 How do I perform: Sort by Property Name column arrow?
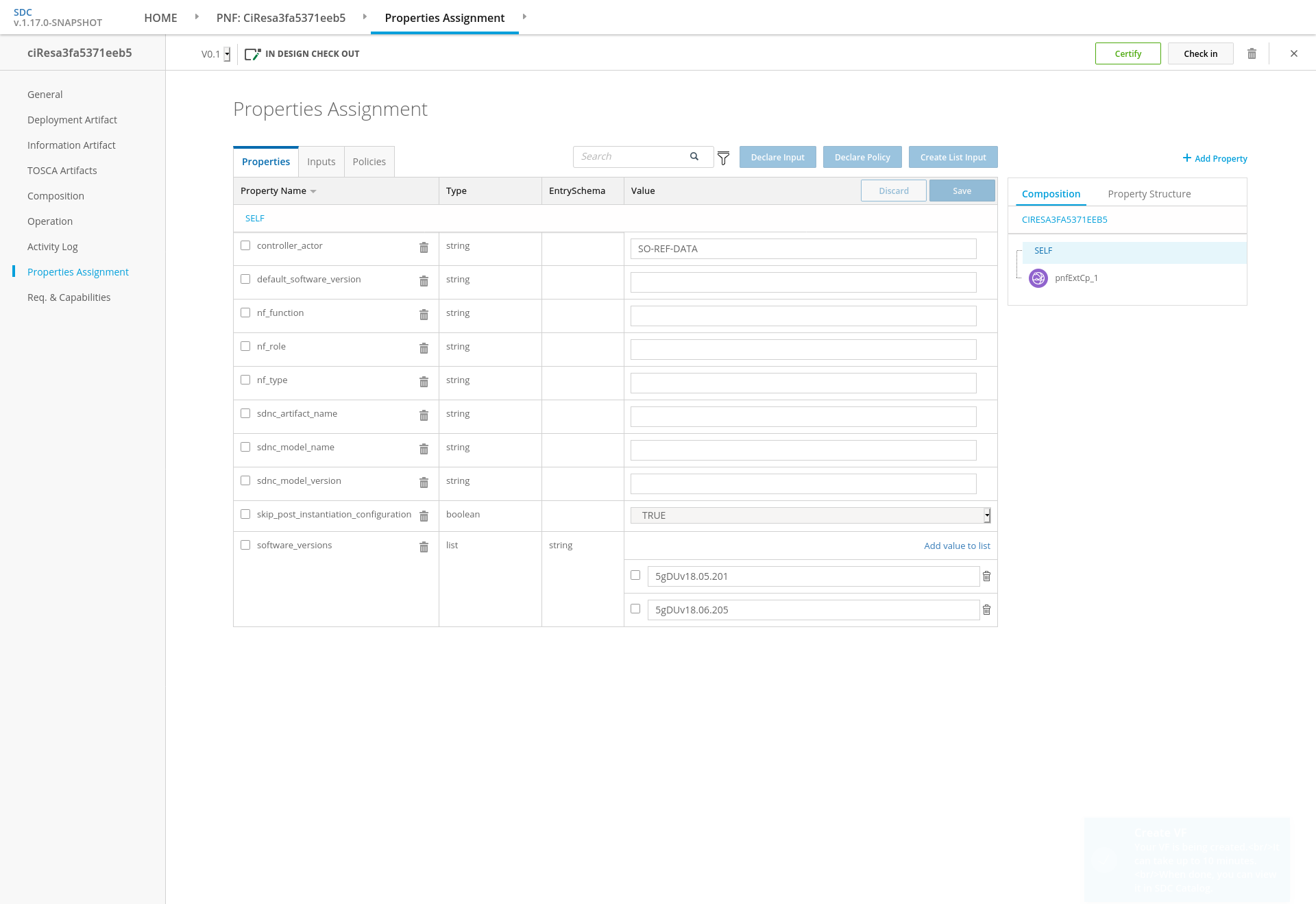coord(313,191)
